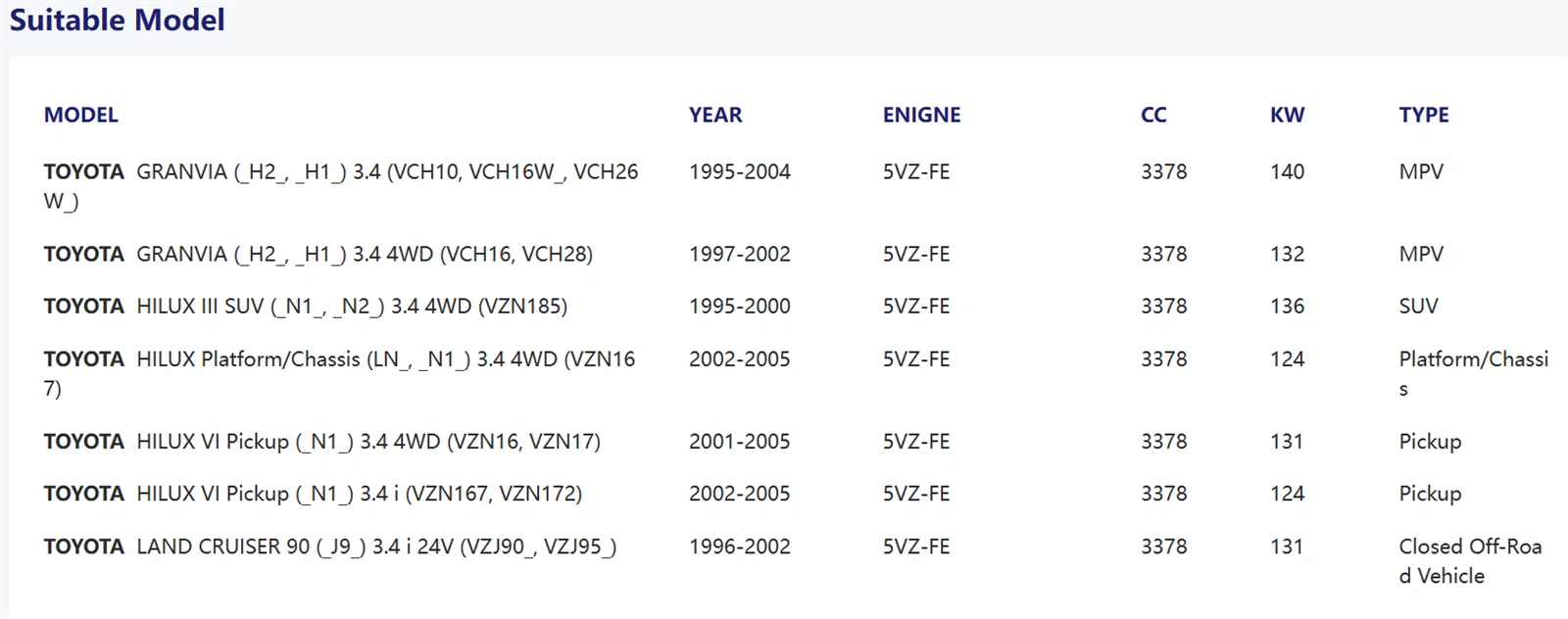The image size is (1568, 619).
Task: Select the GRANVIA 3.4 VCH10 model row
Action: tap(796, 186)
